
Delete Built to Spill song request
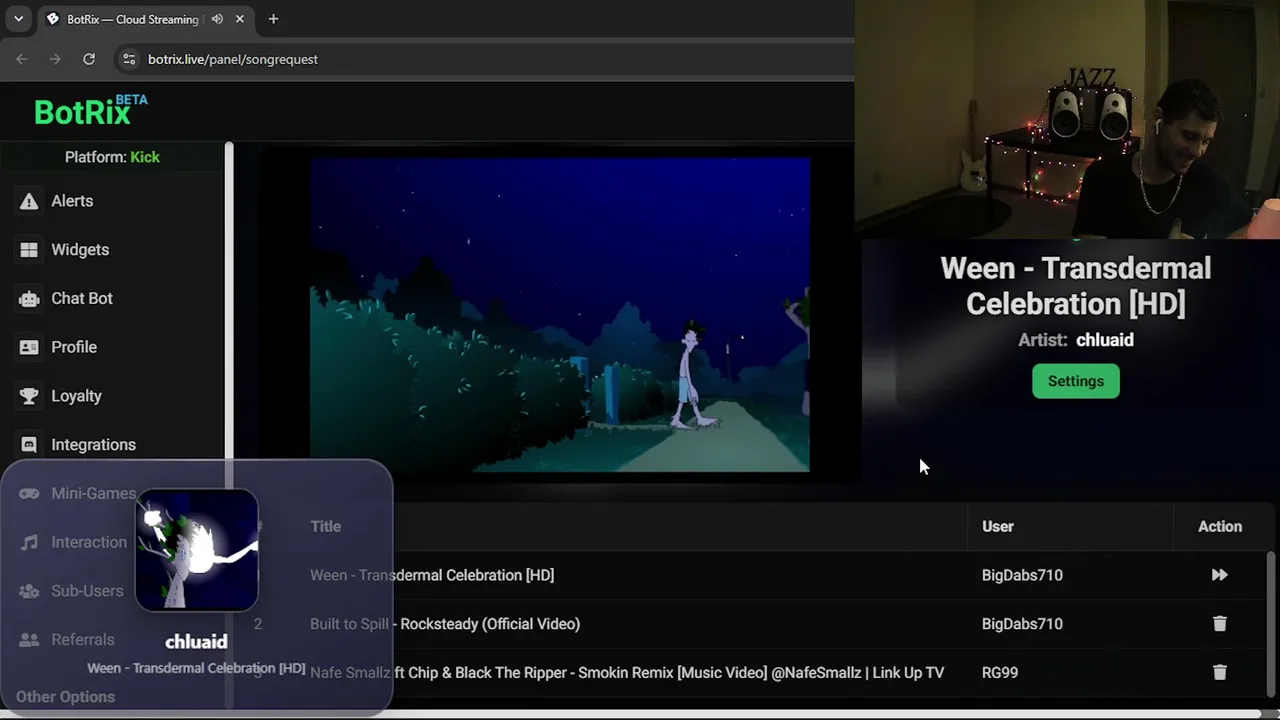[1219, 624]
